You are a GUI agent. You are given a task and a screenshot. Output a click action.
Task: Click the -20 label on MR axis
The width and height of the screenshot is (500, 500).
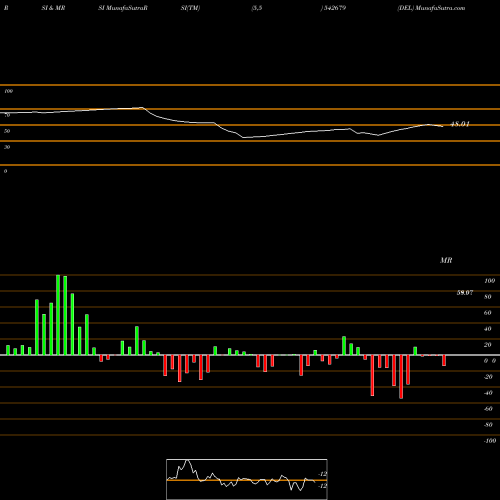(x=488, y=377)
